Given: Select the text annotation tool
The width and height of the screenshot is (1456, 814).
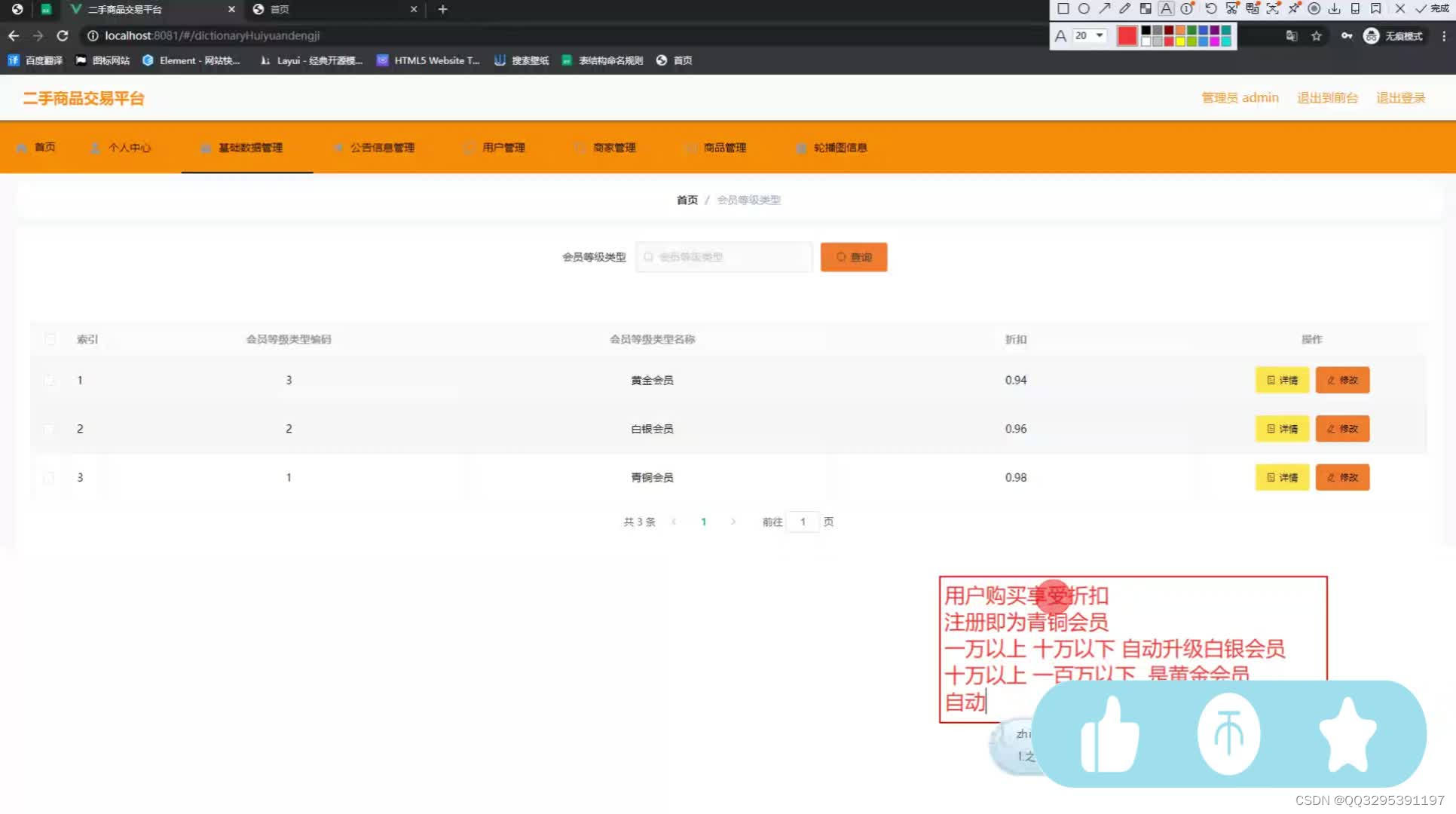Looking at the screenshot, I should coord(1166,9).
